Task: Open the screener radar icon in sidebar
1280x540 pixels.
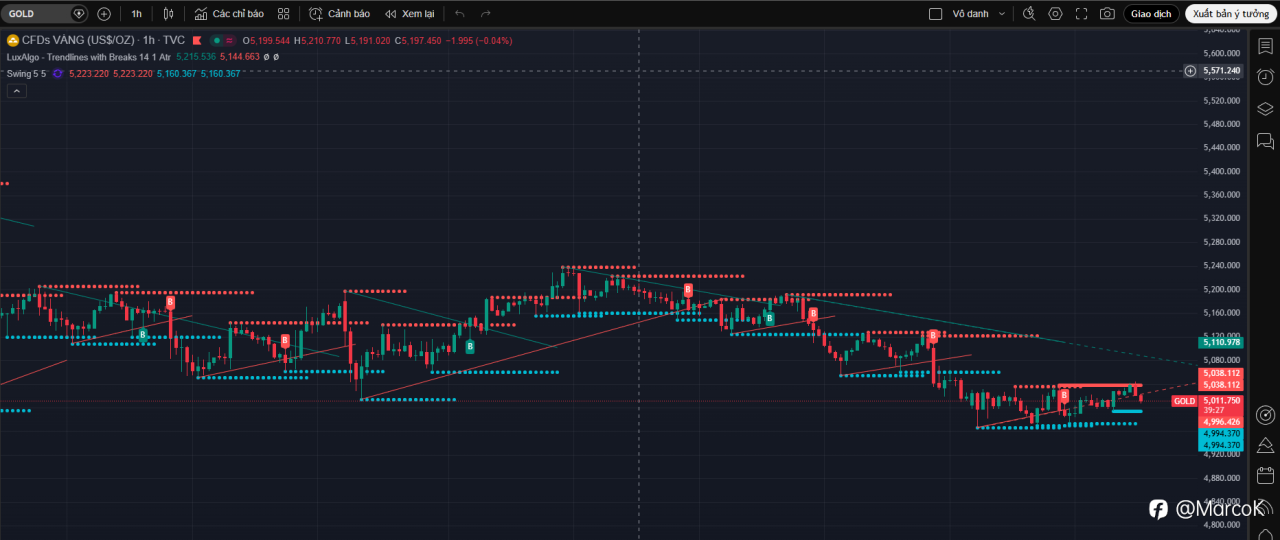Action: [1265, 414]
